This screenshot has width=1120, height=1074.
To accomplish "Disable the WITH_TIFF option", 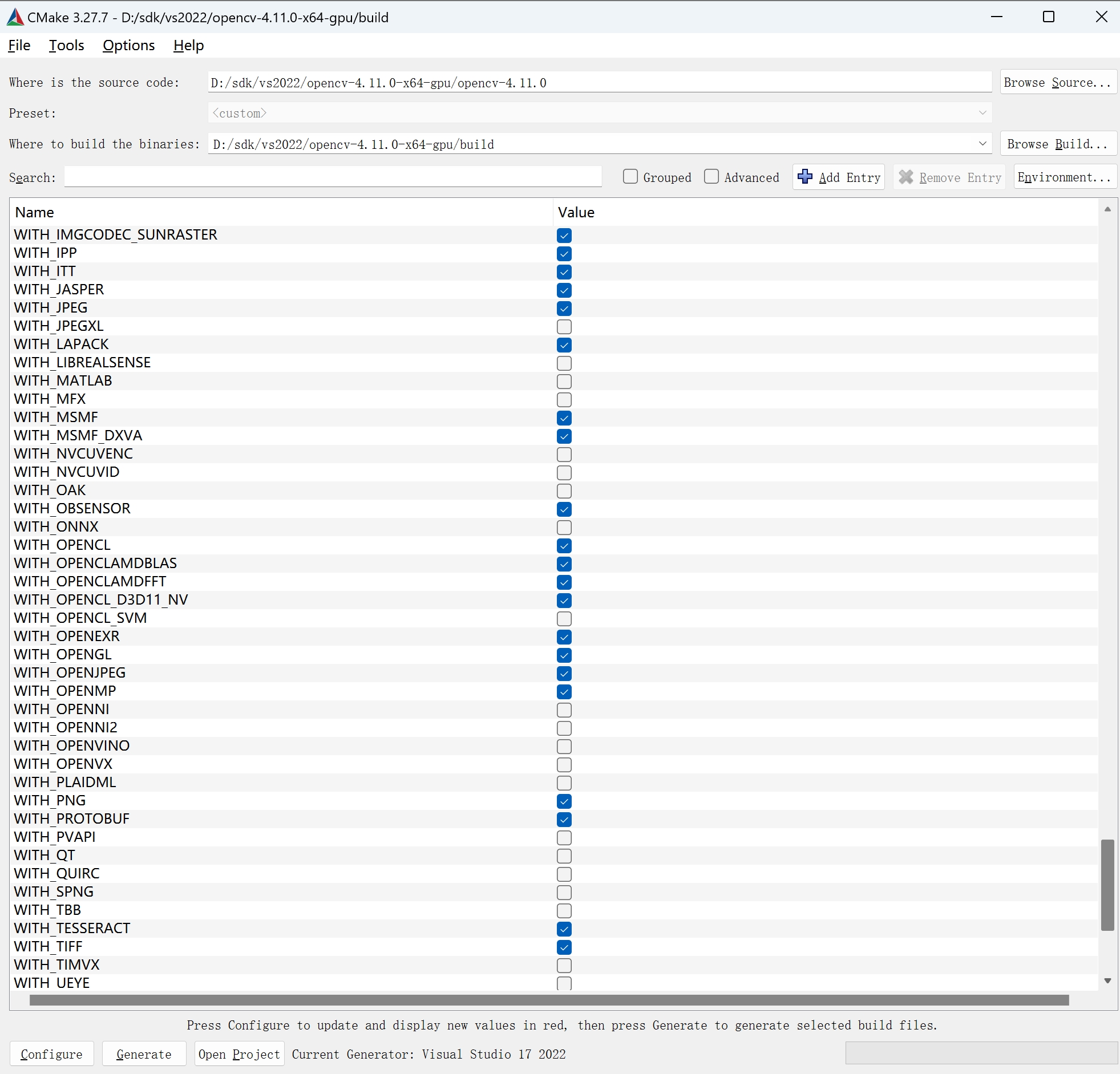I will pyautogui.click(x=564, y=947).
